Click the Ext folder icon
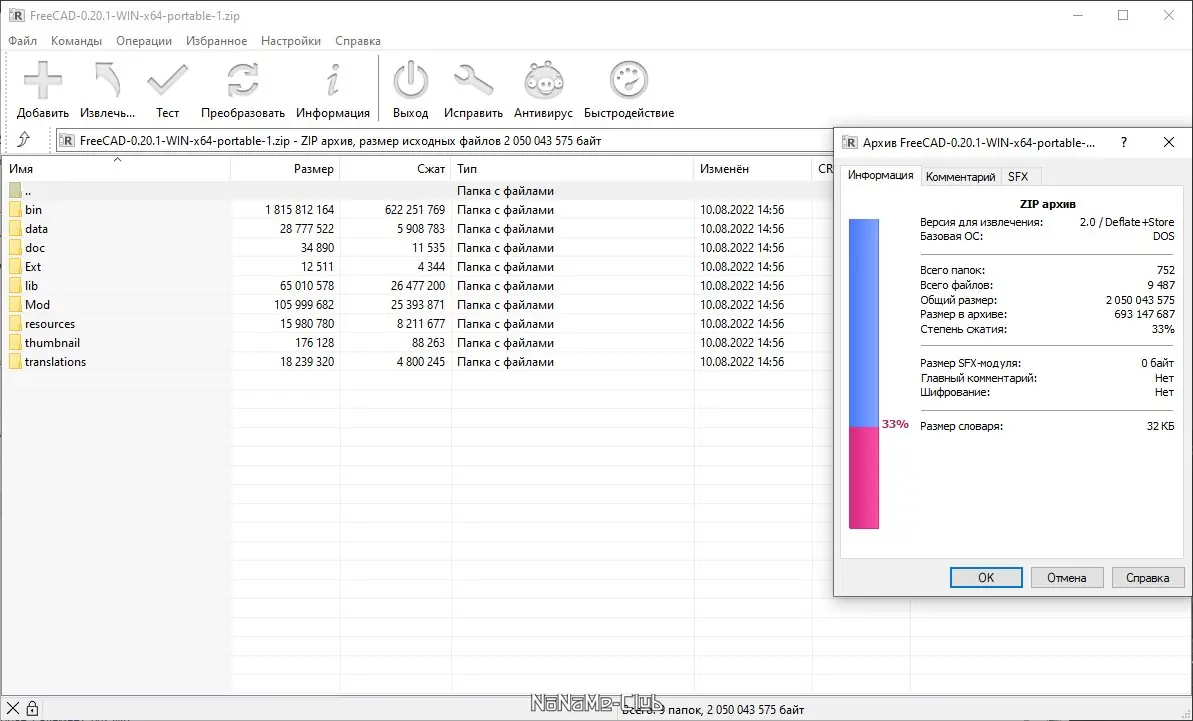This screenshot has width=1193, height=721. [x=15, y=267]
